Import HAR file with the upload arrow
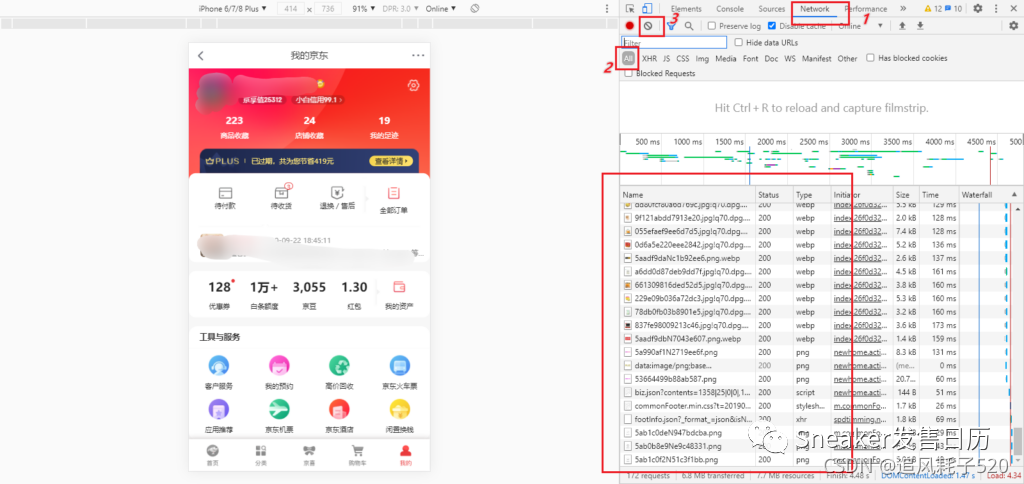The image size is (1024, 484). [902, 26]
